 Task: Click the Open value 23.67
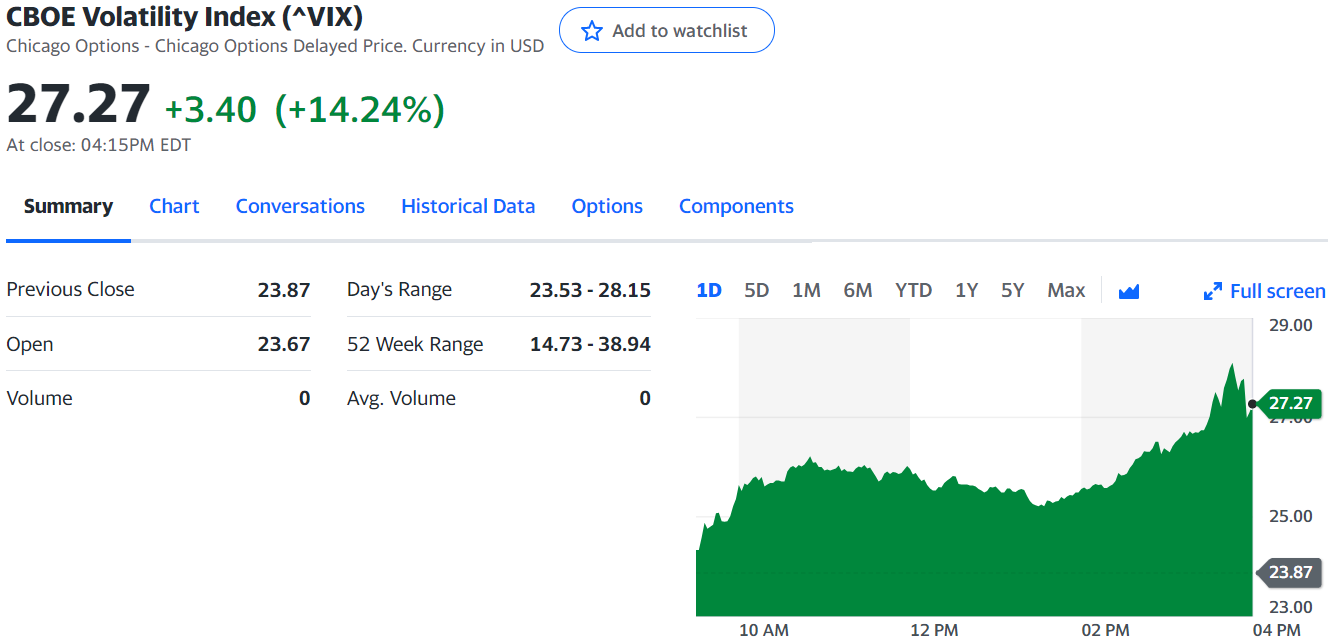pos(284,344)
